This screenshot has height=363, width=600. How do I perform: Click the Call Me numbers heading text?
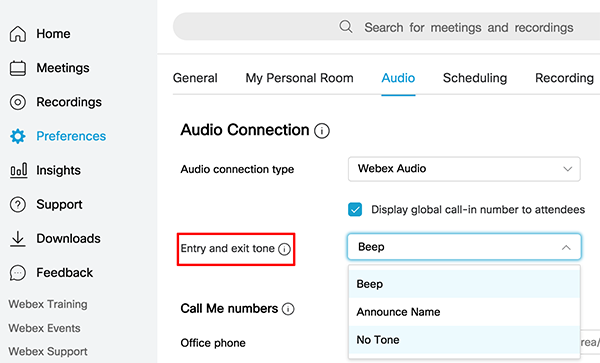229,308
